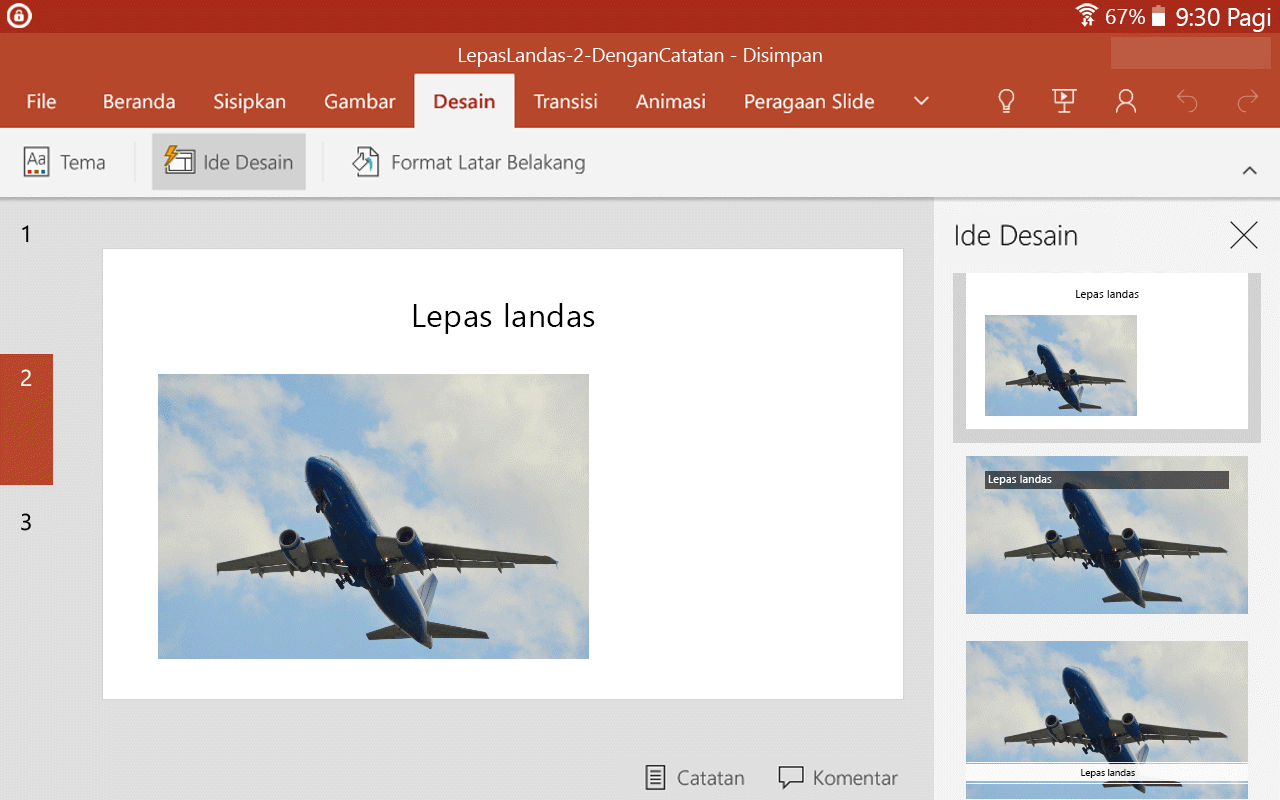Viewport: 1280px width, 800px height.
Task: Select slide 2 in slide list
Action: coord(26,419)
